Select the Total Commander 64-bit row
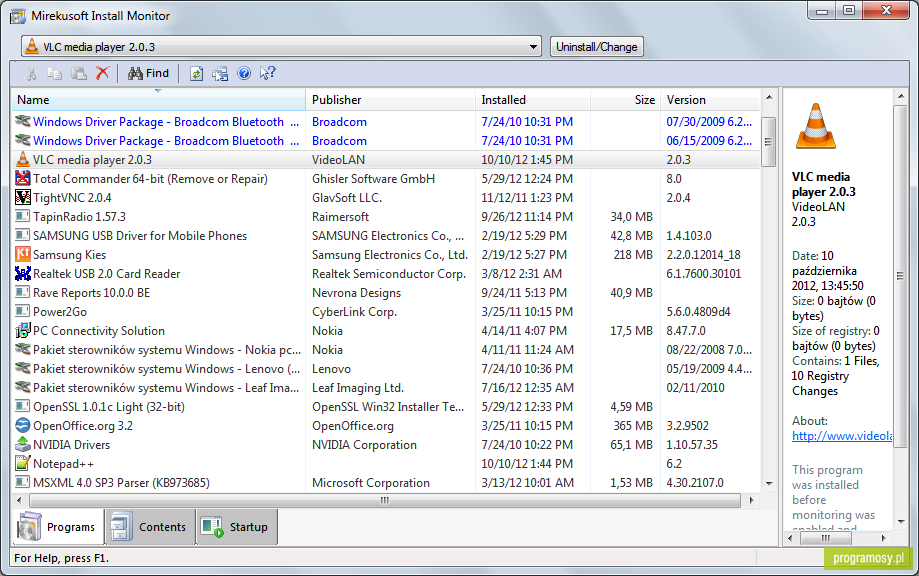 (x=386, y=179)
